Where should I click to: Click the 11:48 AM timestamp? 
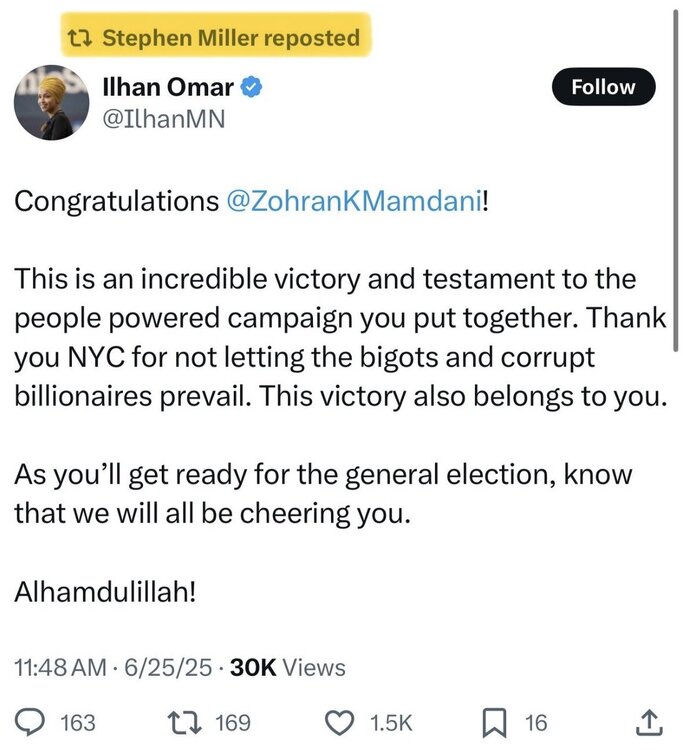56,668
